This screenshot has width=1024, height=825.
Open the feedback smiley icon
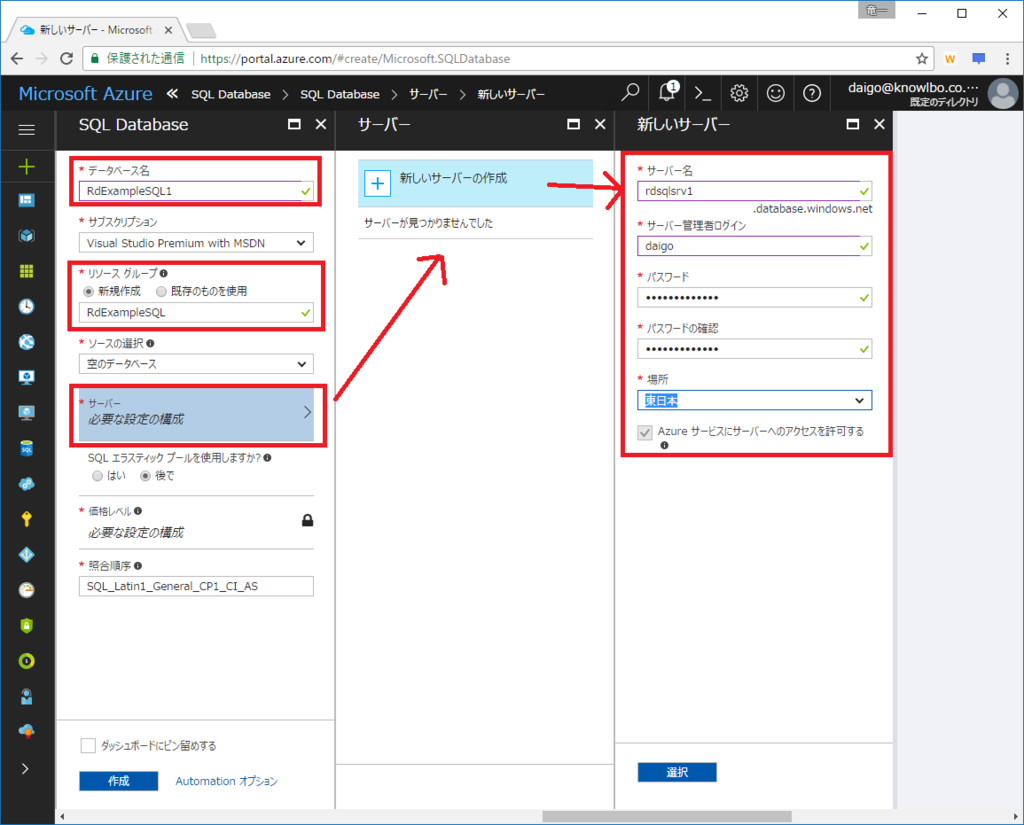click(775, 93)
